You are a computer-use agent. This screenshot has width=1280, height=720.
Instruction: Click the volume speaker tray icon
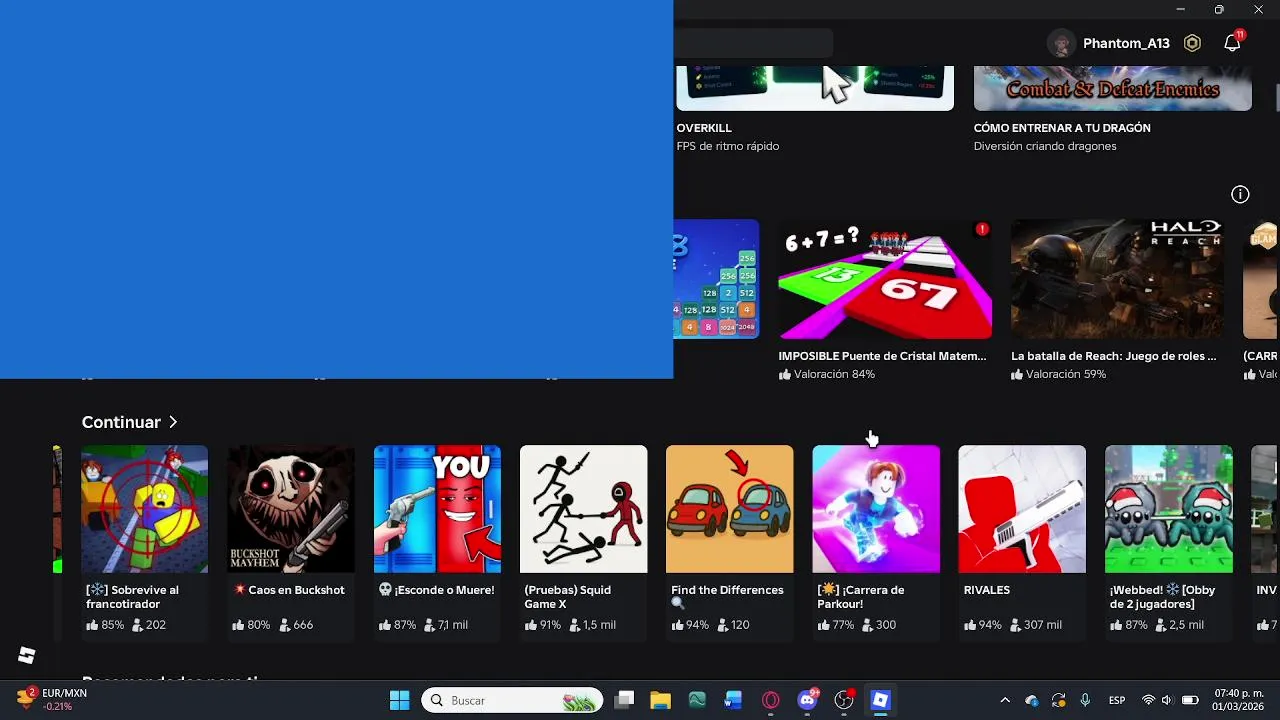pos(1167,700)
